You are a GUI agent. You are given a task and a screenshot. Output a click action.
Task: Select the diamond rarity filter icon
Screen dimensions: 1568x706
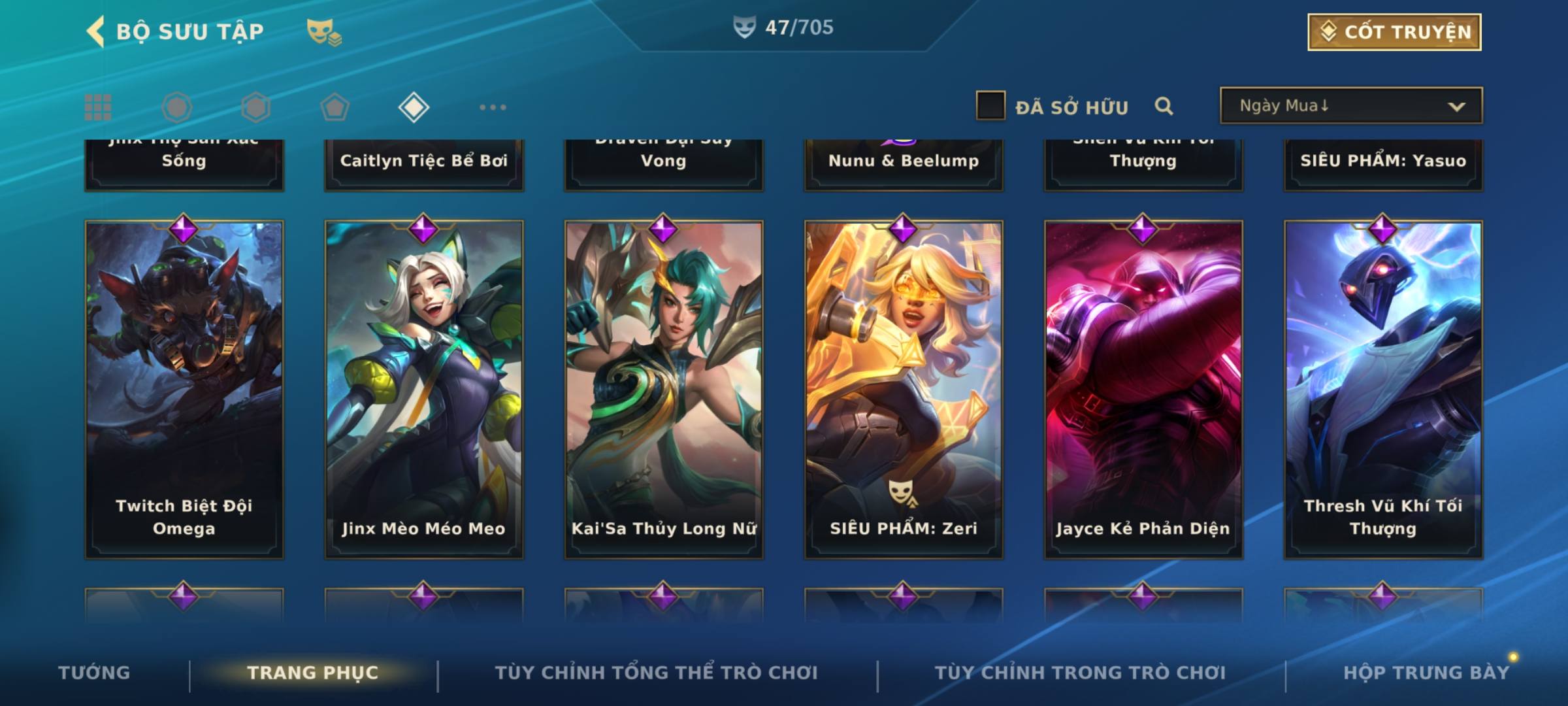(414, 107)
